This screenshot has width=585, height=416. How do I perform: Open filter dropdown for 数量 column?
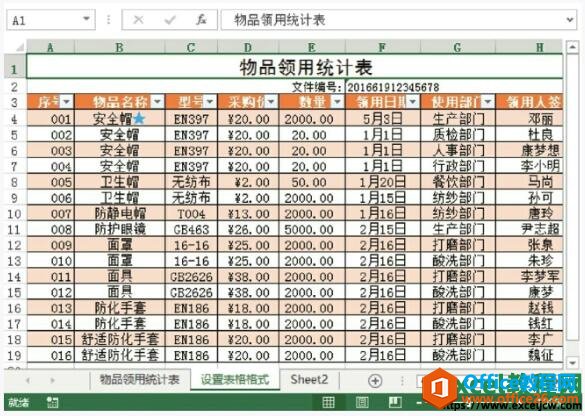click(x=337, y=101)
